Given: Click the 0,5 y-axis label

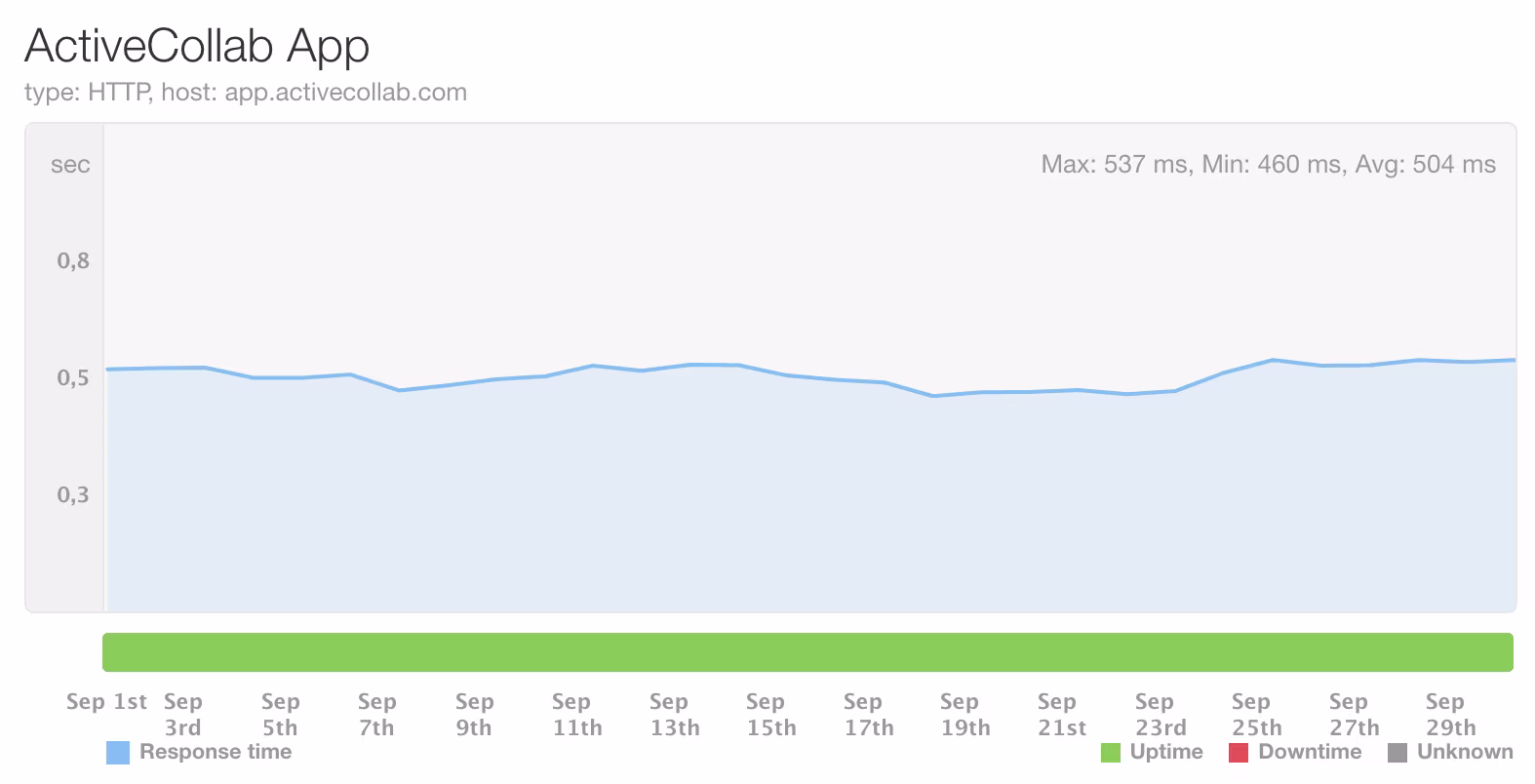Looking at the screenshot, I should coord(73,378).
